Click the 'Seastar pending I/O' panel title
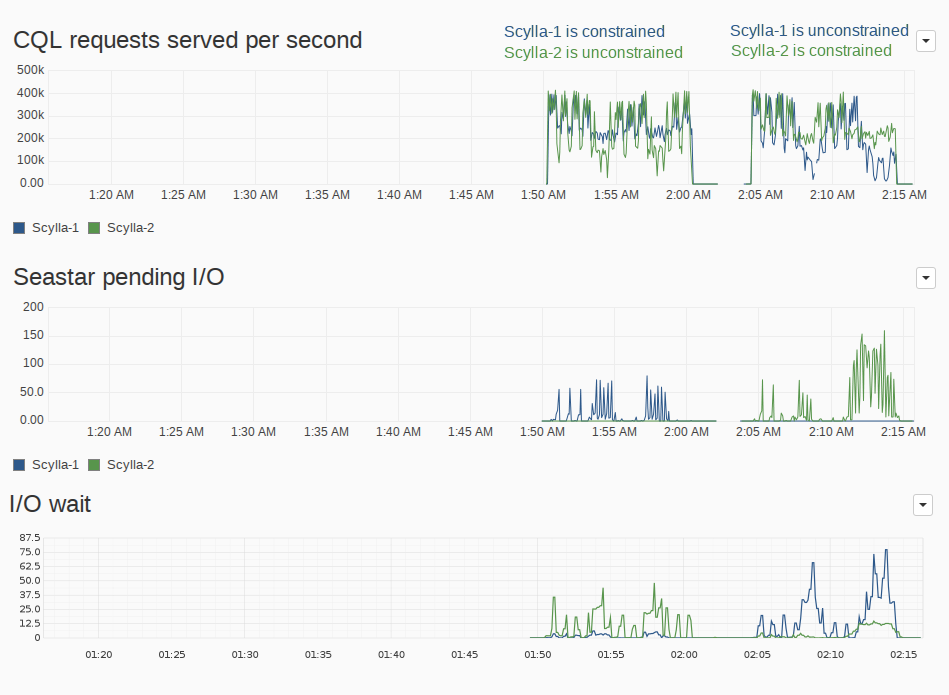The height and width of the screenshot is (695, 949). [x=119, y=277]
